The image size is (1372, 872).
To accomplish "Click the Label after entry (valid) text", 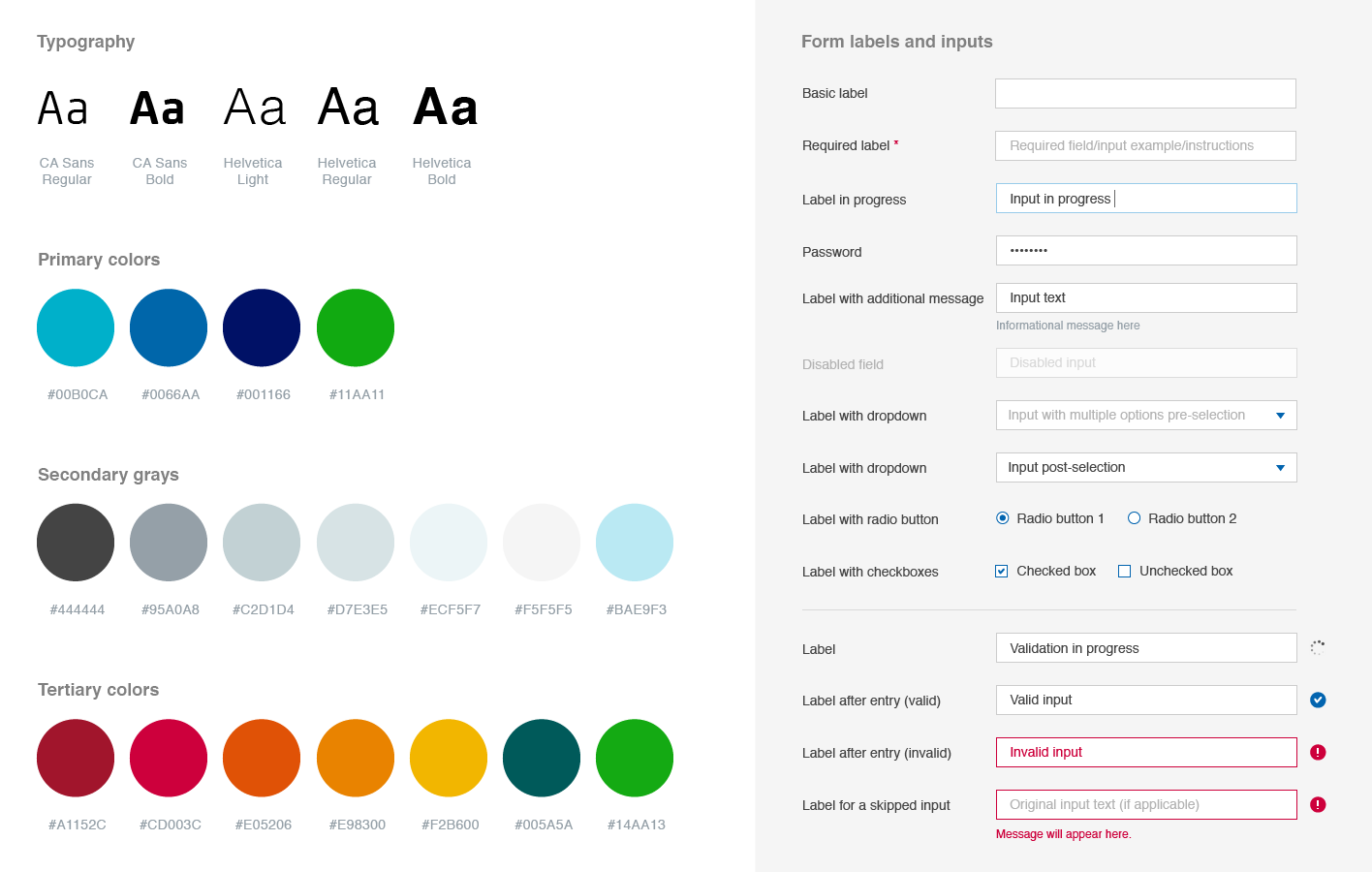I will point(871,701).
